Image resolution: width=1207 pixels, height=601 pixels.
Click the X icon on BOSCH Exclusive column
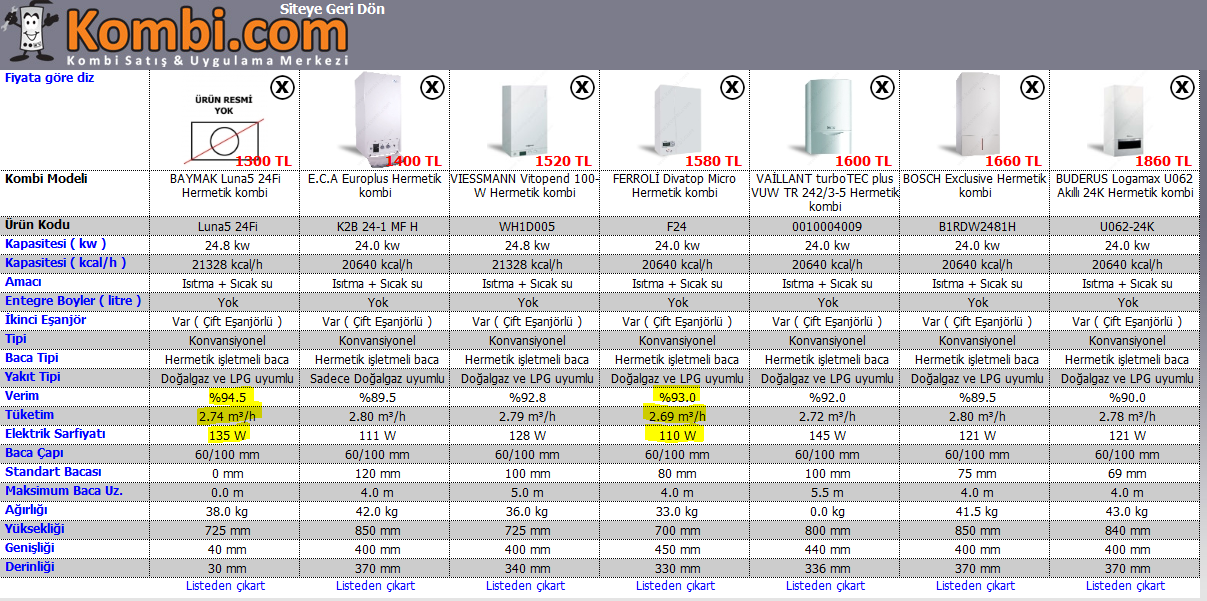click(1032, 88)
